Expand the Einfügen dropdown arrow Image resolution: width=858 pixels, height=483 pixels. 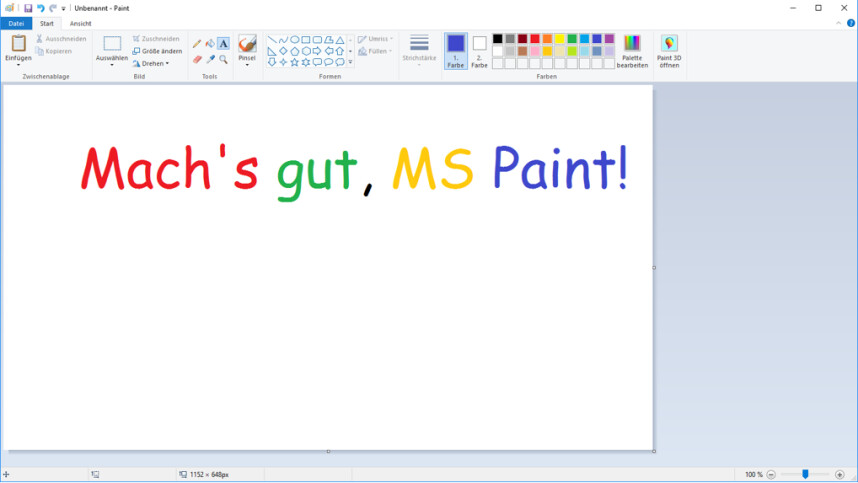pos(18,65)
